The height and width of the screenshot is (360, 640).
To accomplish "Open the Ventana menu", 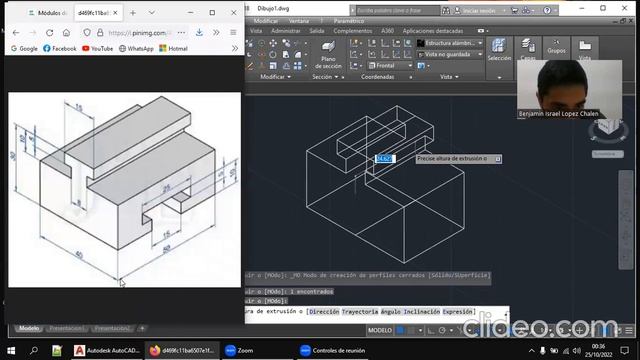I will pos(298,21).
